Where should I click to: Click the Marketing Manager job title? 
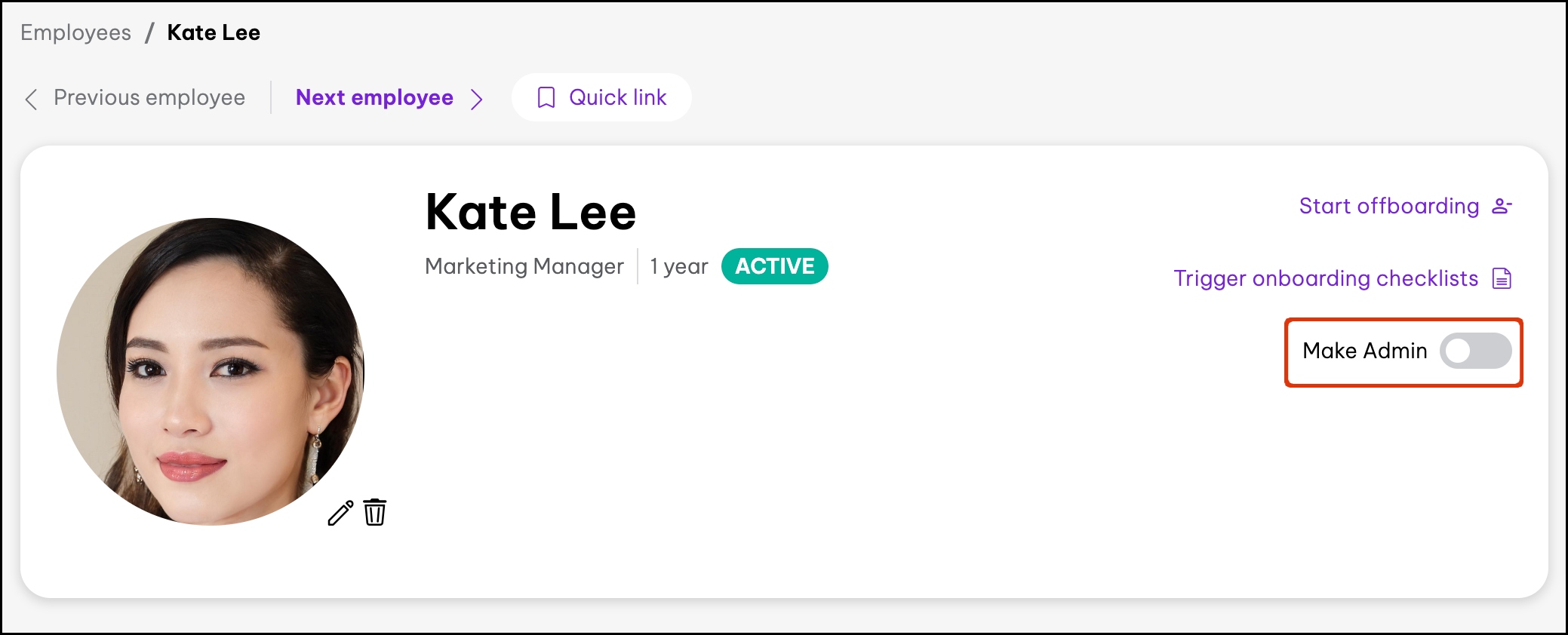click(524, 266)
